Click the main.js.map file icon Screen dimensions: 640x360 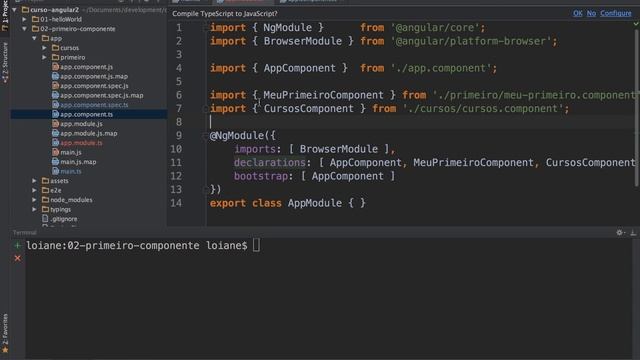(x=56, y=162)
